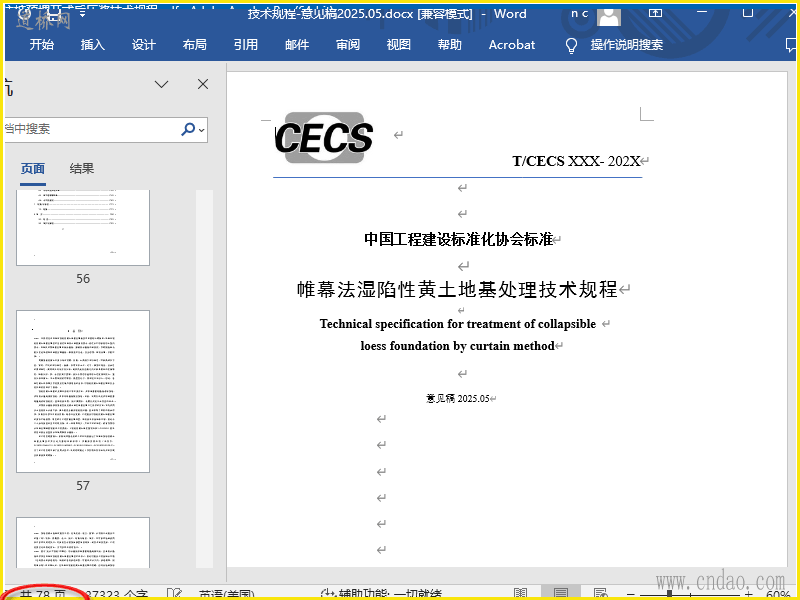Click line 'loess foundation by curtain method'
Viewport: 800px width, 600px height.
tap(457, 346)
